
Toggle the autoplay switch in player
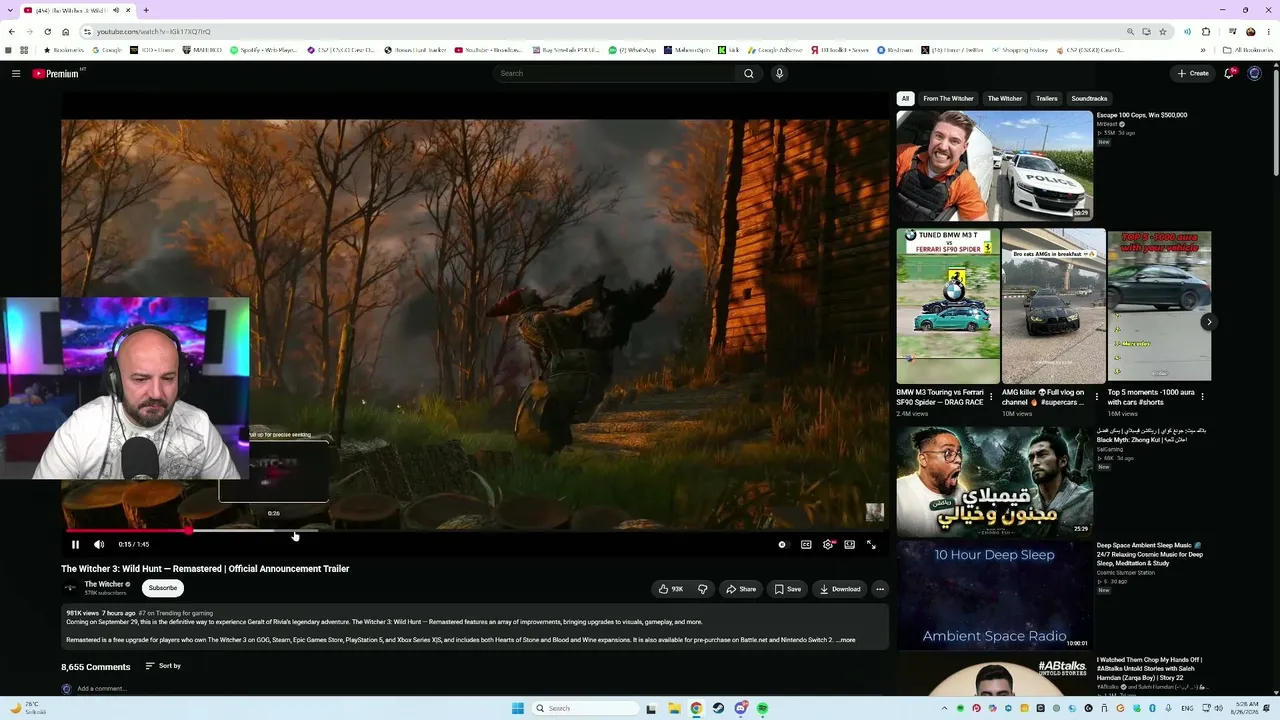[782, 544]
